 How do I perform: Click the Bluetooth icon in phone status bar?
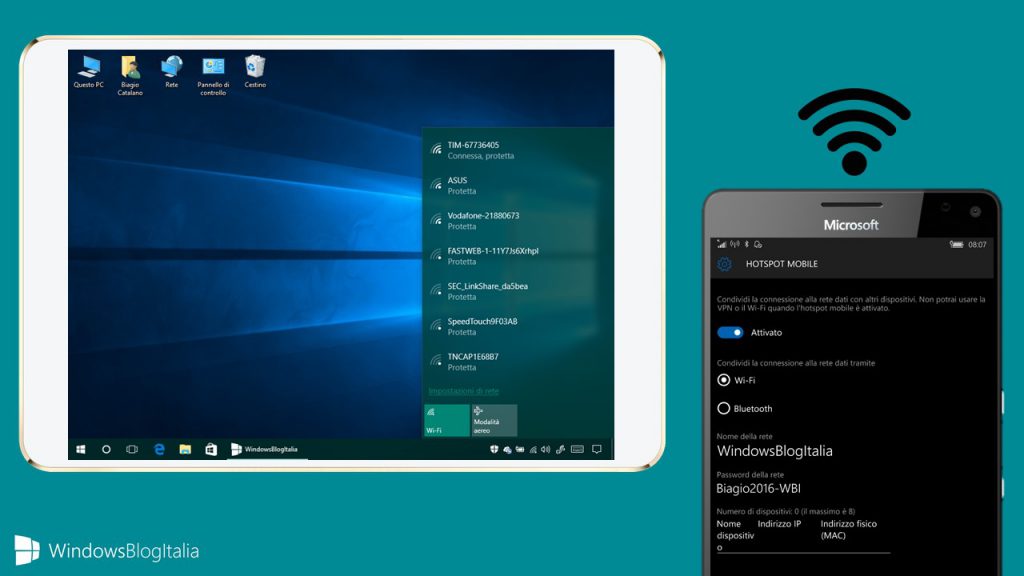[x=745, y=245]
